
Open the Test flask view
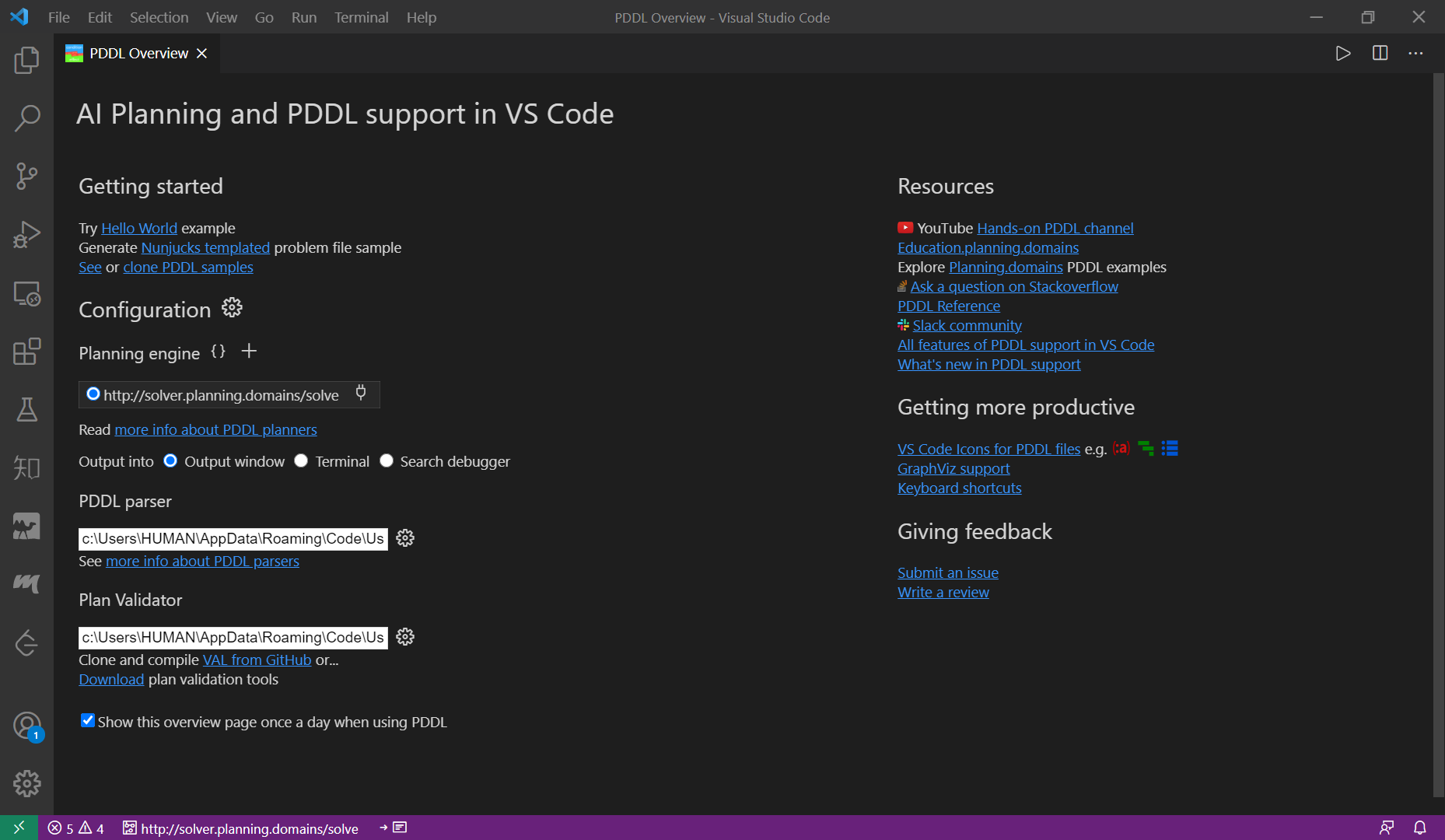pos(26,410)
